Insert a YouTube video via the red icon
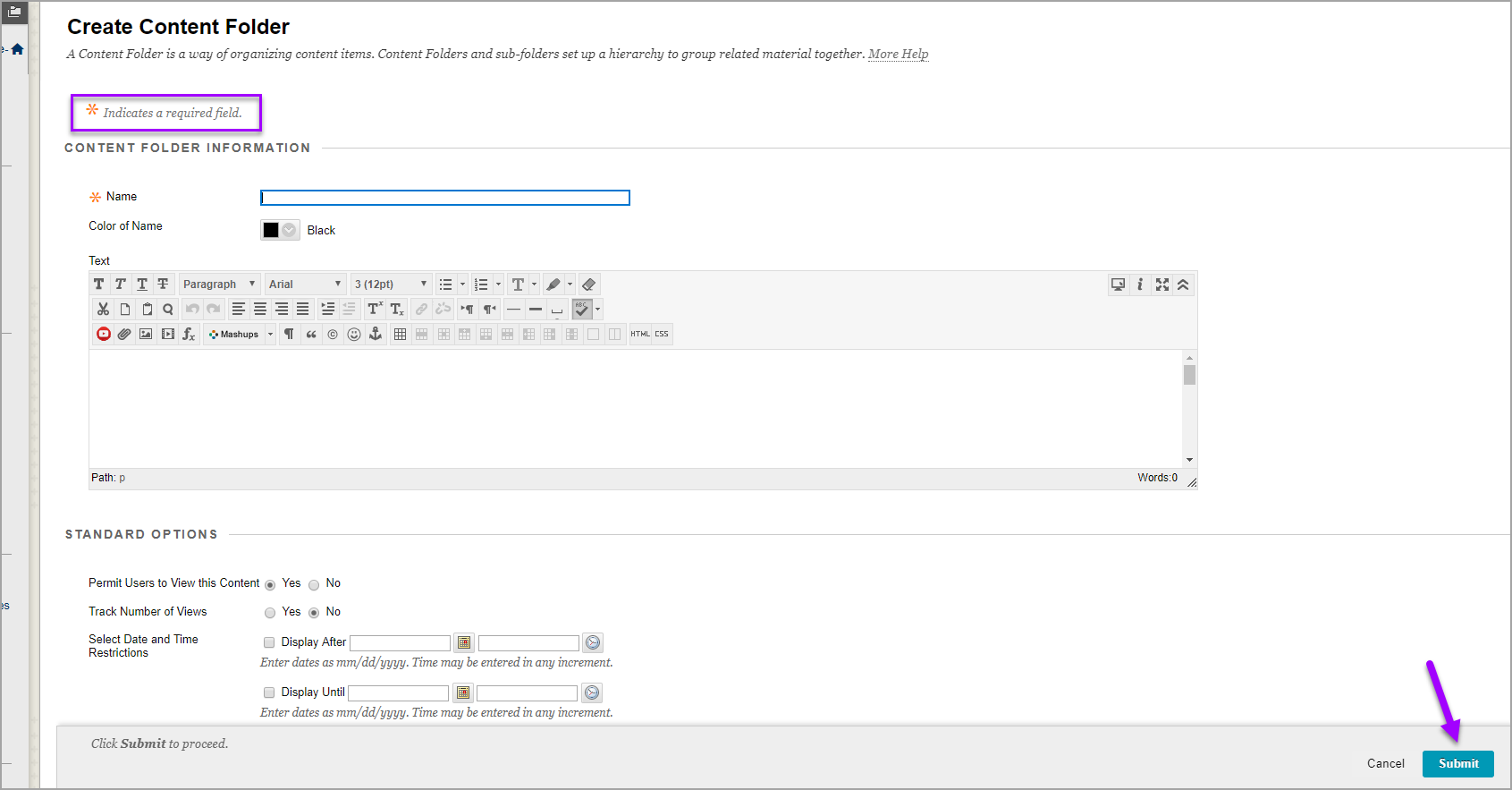Image resolution: width=1512 pixels, height=790 pixels. click(104, 335)
